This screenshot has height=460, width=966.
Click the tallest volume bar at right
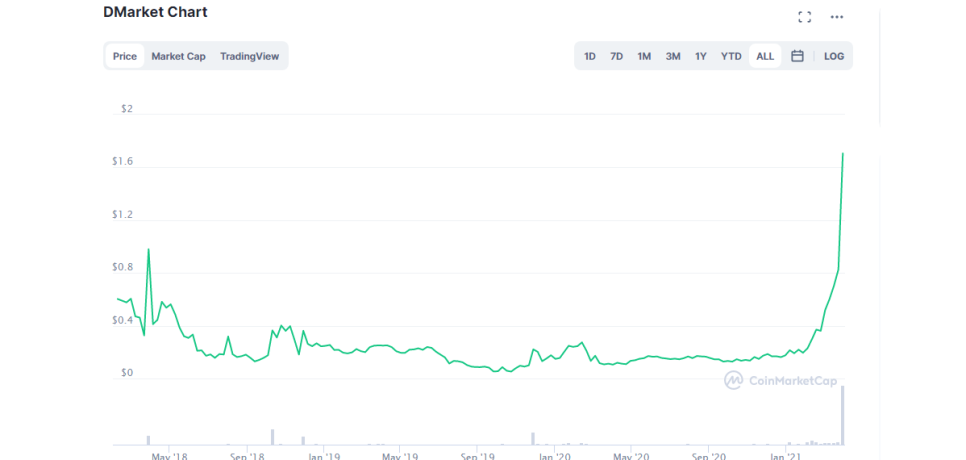pos(843,415)
